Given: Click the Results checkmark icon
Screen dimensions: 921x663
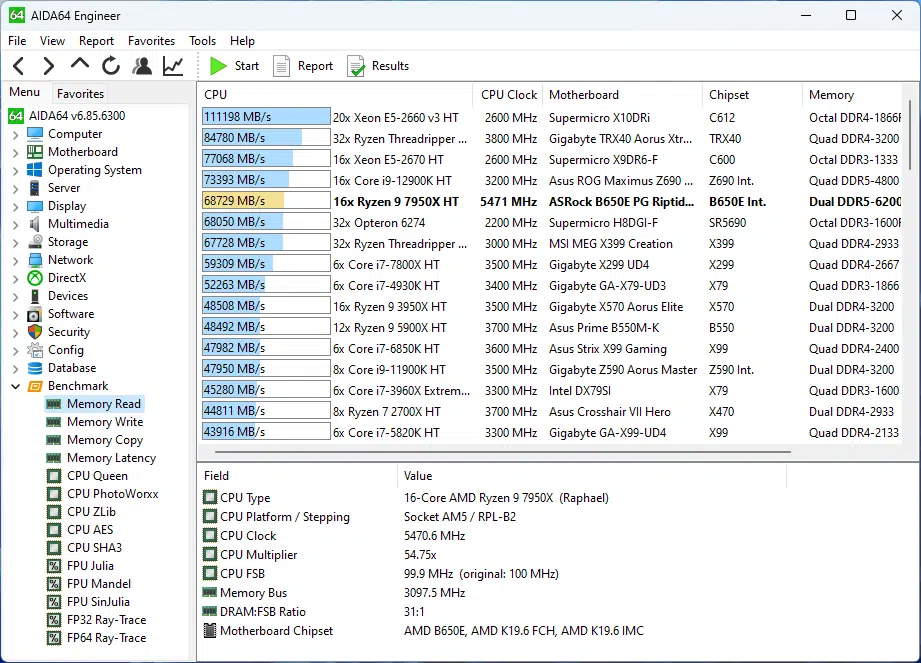Looking at the screenshot, I should coord(356,66).
